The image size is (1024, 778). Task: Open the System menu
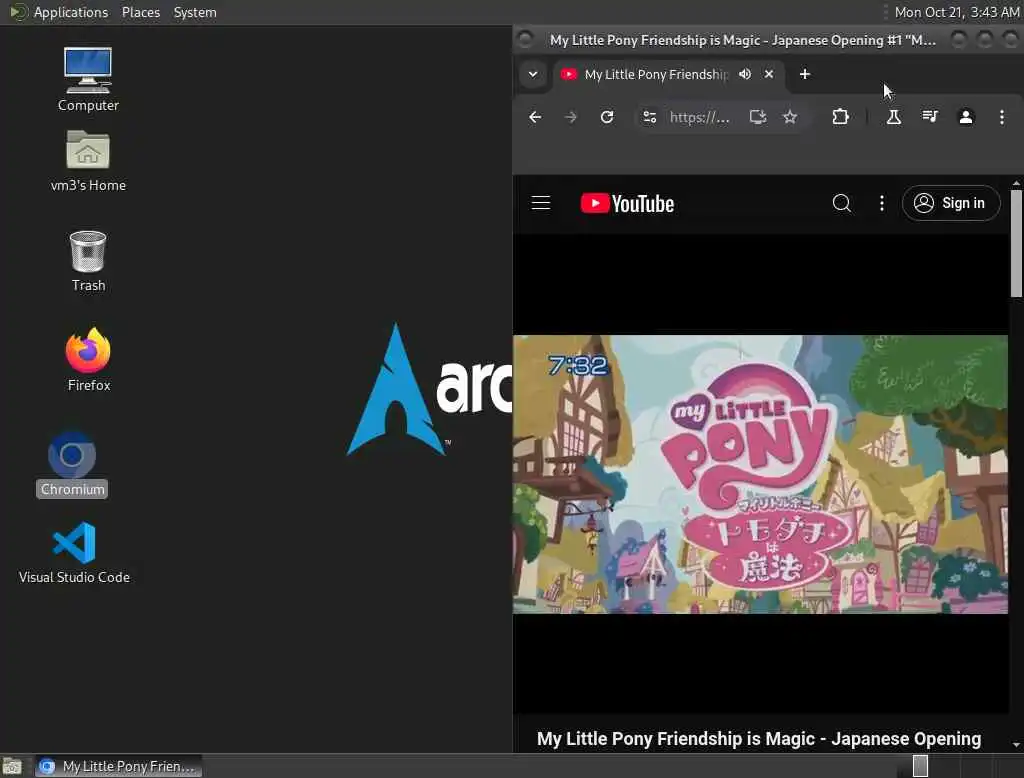tap(195, 12)
